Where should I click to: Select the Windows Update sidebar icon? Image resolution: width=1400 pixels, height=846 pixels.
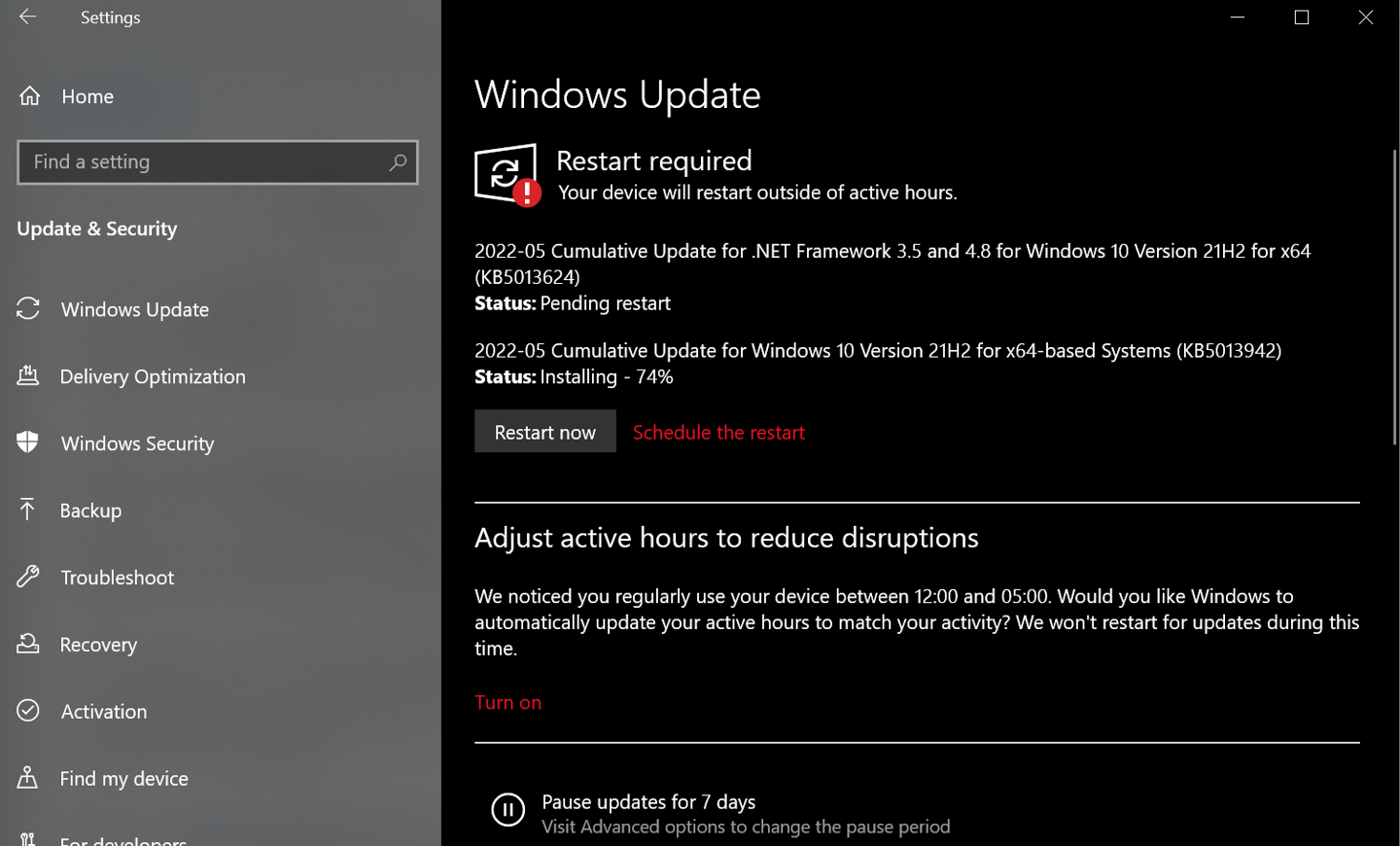click(29, 309)
